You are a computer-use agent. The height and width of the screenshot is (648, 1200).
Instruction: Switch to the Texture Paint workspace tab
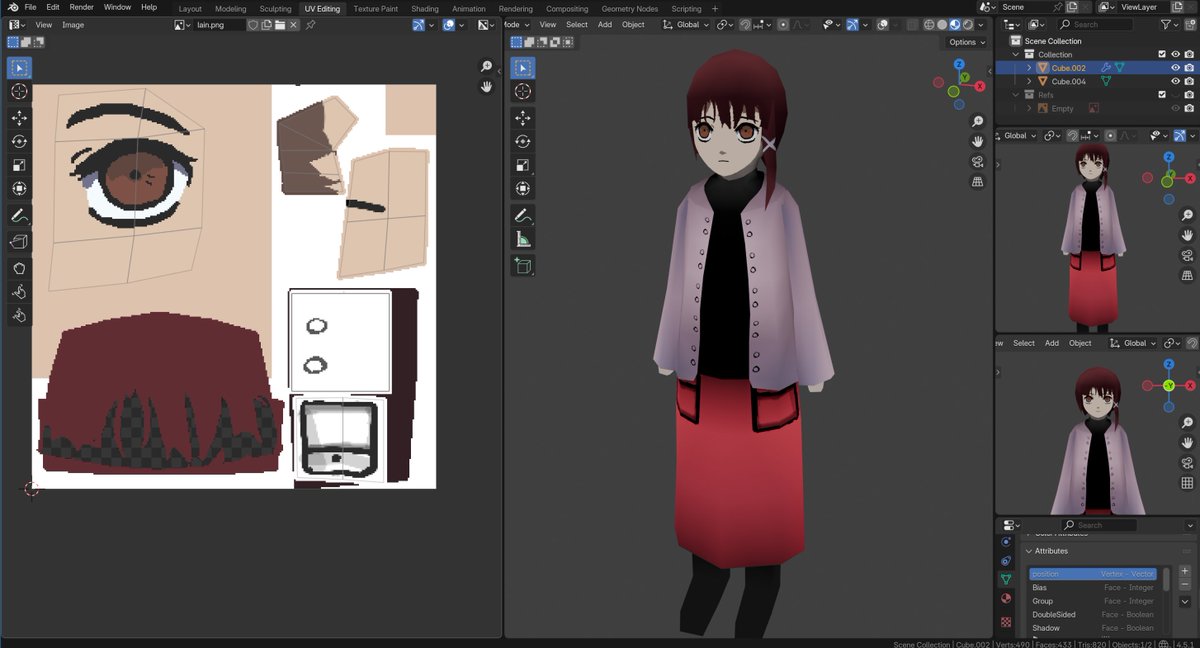tap(375, 9)
